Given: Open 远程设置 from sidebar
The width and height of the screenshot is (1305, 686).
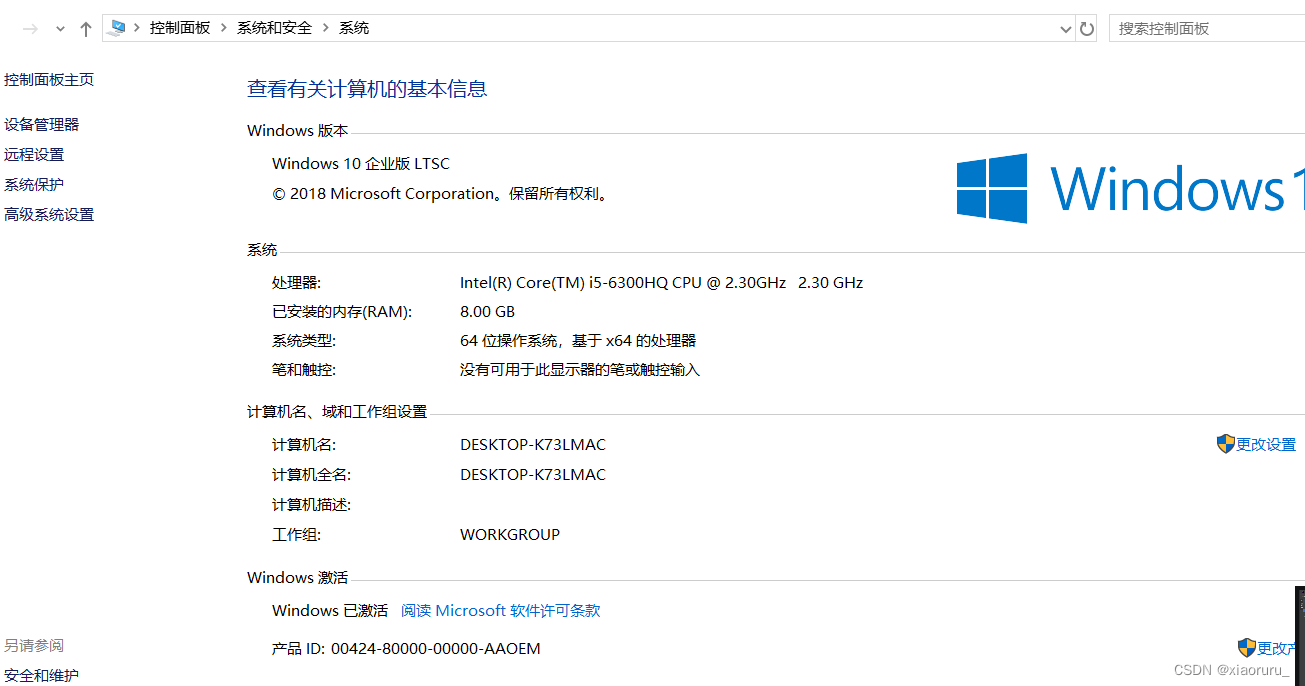Looking at the screenshot, I should tap(34, 155).
